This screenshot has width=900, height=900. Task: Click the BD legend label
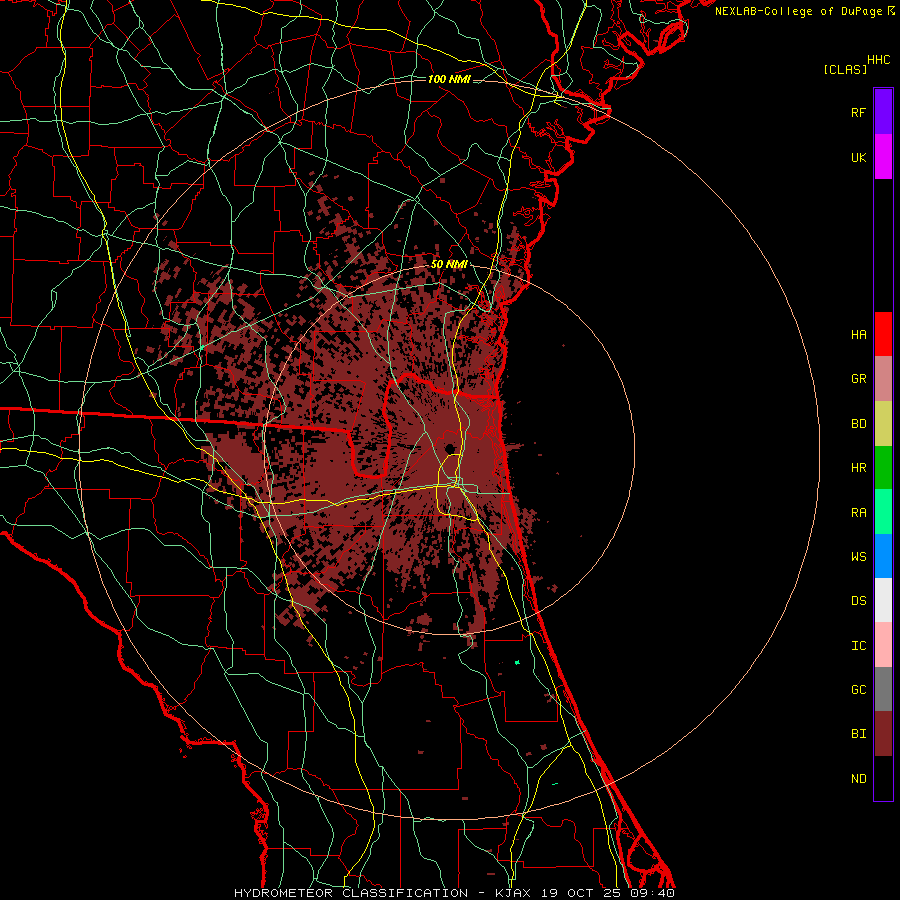point(859,424)
